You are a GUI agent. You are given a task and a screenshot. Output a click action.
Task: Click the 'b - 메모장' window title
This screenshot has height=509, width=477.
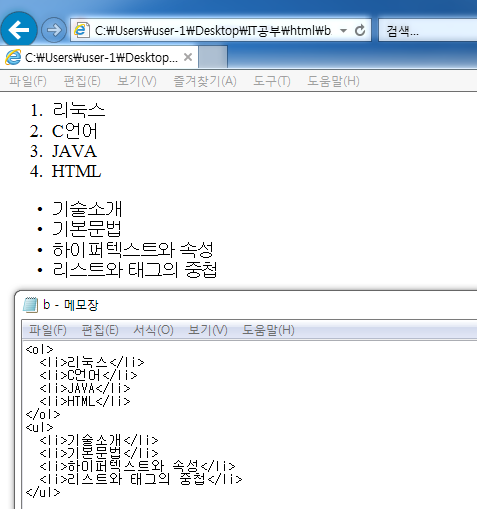pyautogui.click(x=71, y=305)
